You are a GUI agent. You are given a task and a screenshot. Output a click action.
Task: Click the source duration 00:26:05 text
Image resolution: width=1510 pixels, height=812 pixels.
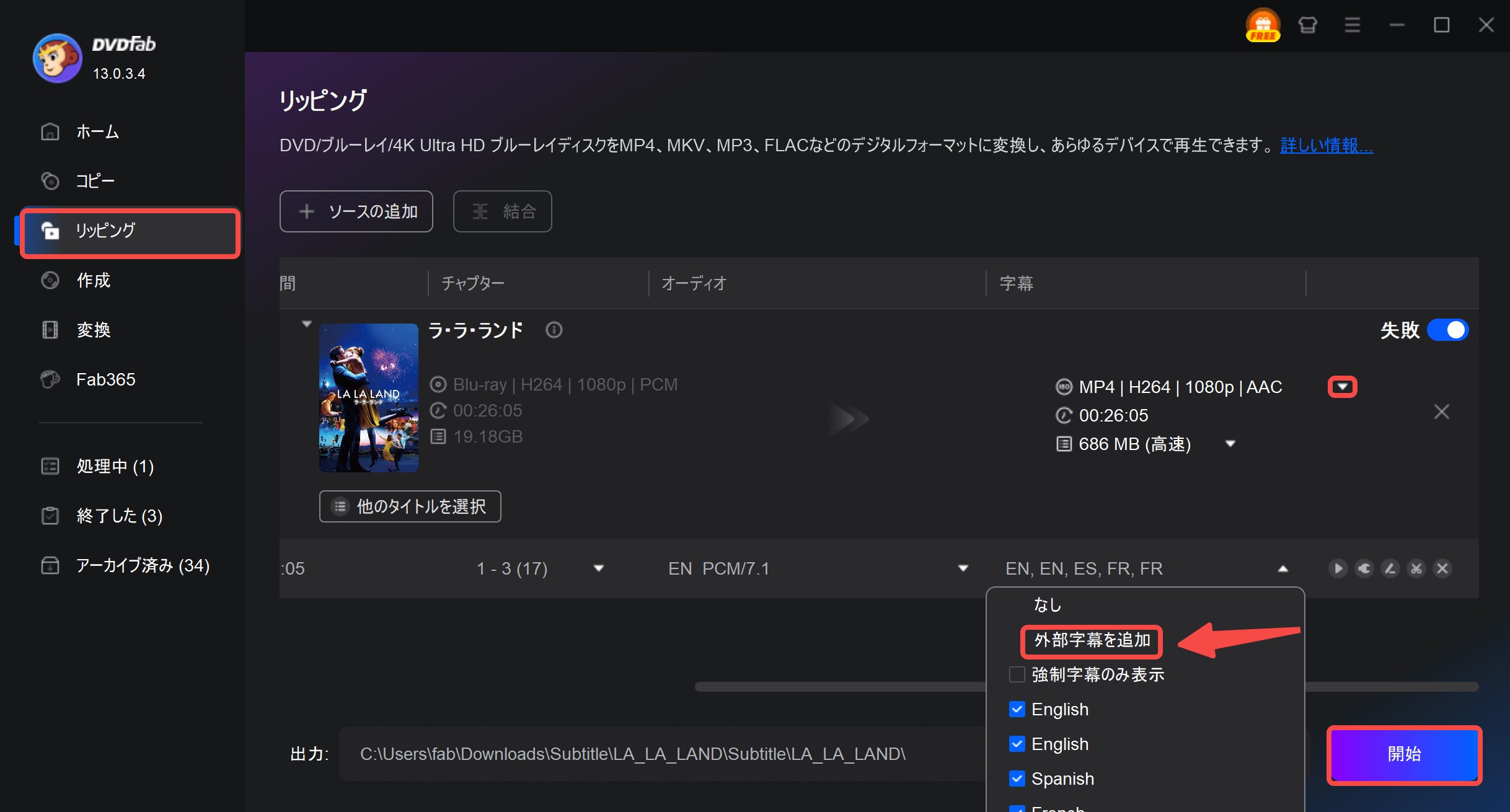tap(488, 410)
